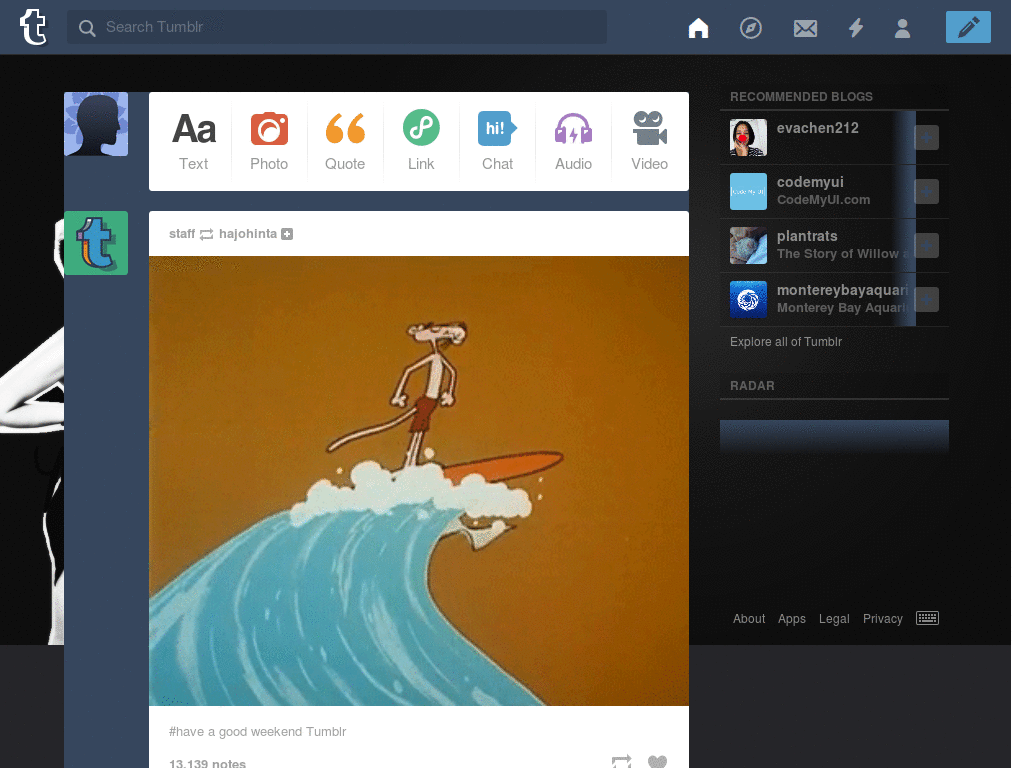Open the Explore compass icon
Viewport: 1024px width, 768px height.
(750, 28)
